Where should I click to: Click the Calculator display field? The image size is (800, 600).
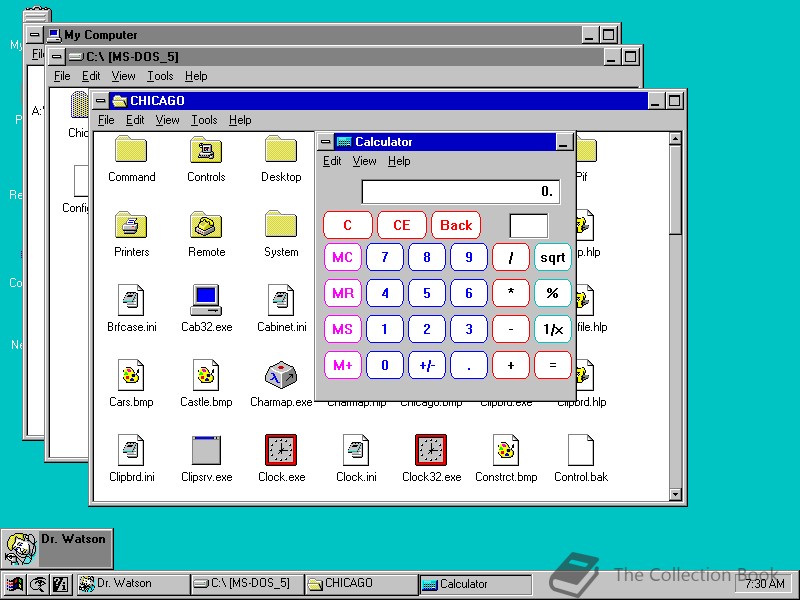tap(461, 192)
